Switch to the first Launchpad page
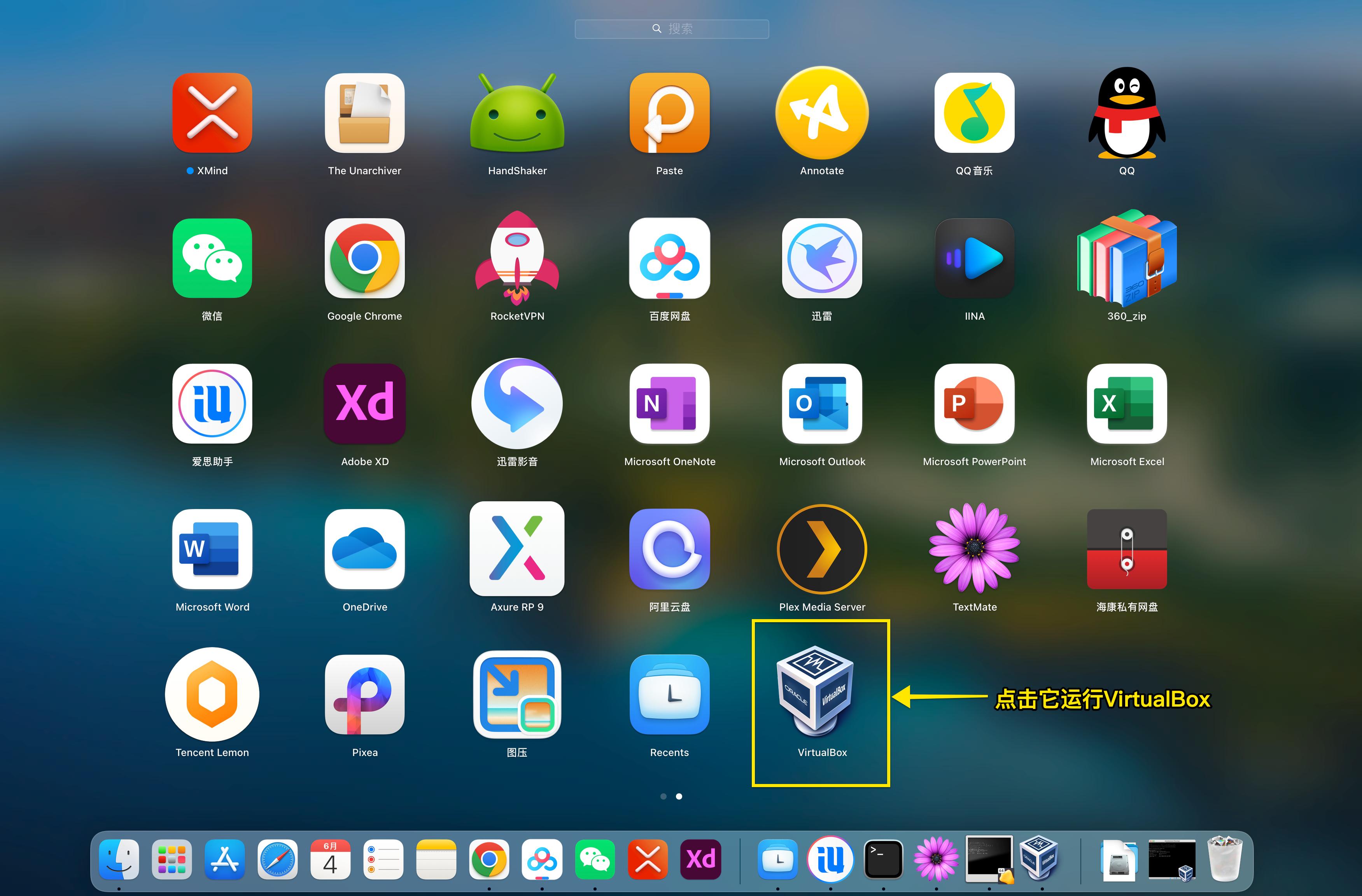The width and height of the screenshot is (1362, 896). (x=663, y=796)
